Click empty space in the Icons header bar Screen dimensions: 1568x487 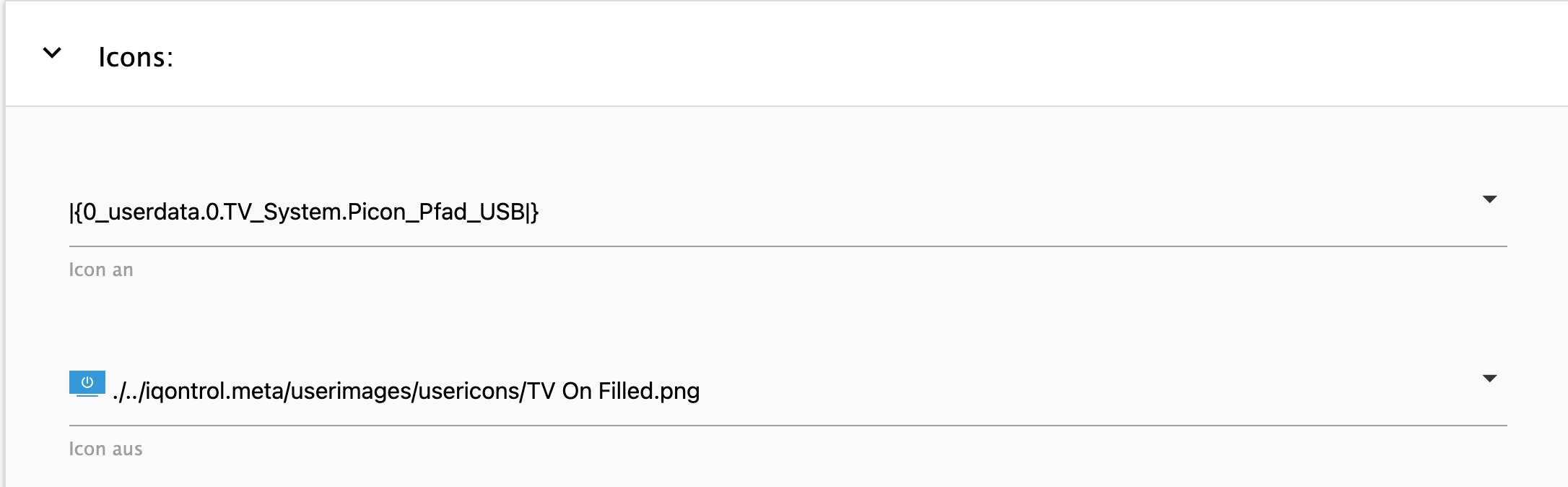[x=866, y=54]
